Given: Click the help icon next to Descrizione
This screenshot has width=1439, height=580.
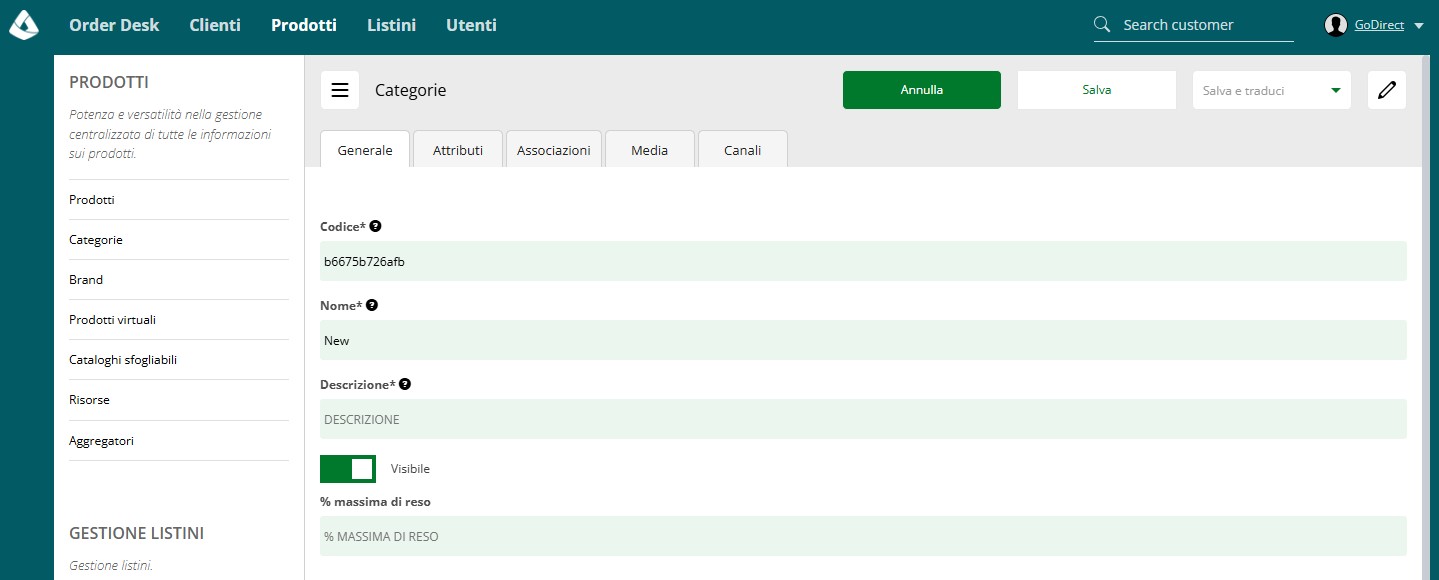Looking at the screenshot, I should coord(405,384).
